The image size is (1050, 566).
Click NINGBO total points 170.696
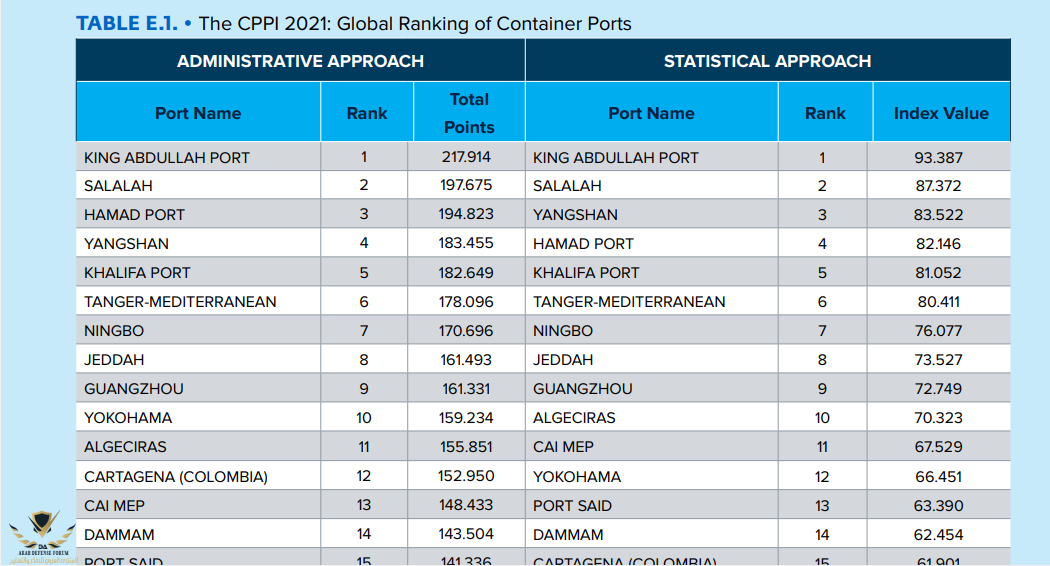point(466,331)
